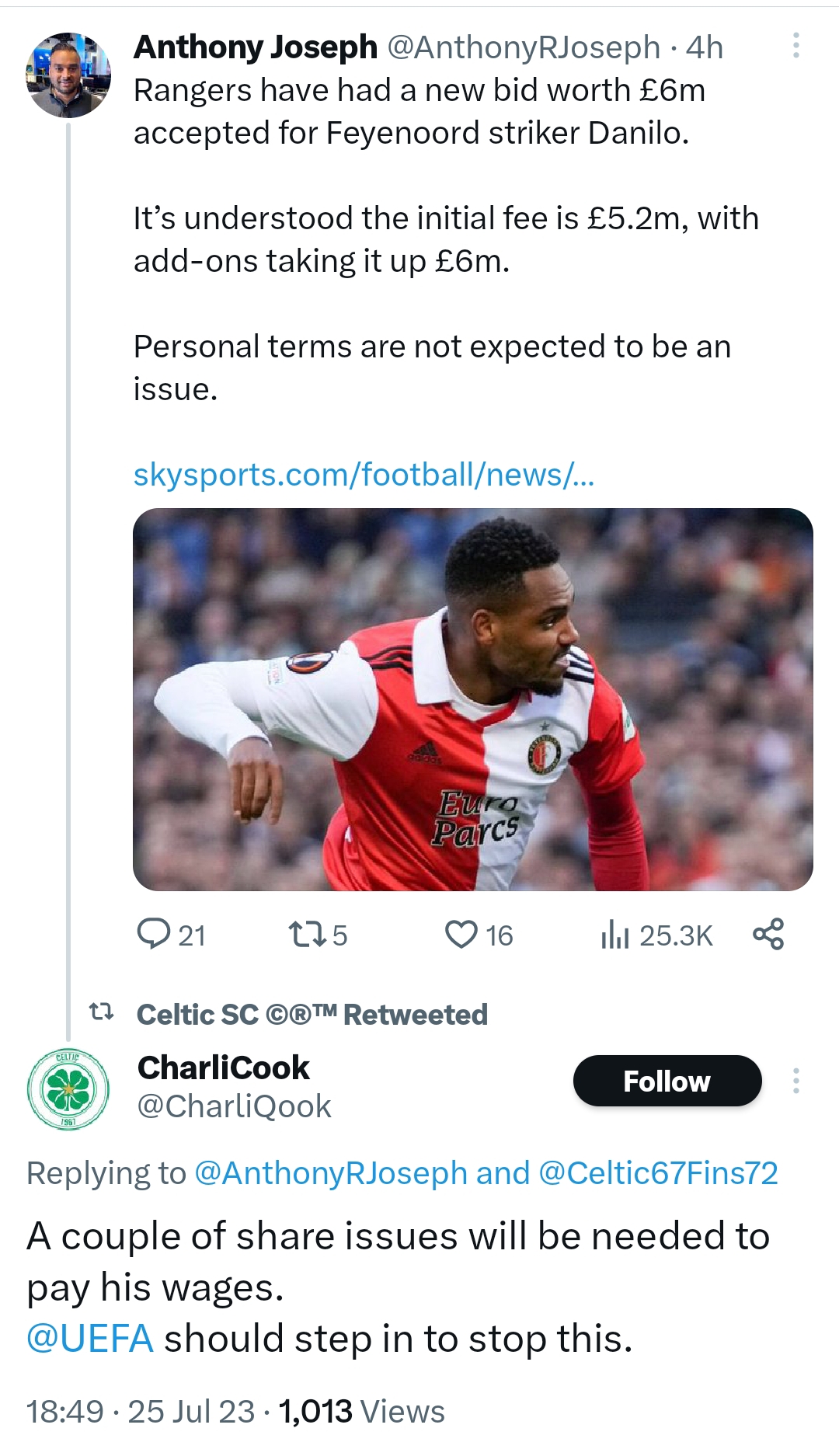839x1456 pixels.
Task: View the Feyenoord player photo
Action: pyautogui.click(x=472, y=699)
